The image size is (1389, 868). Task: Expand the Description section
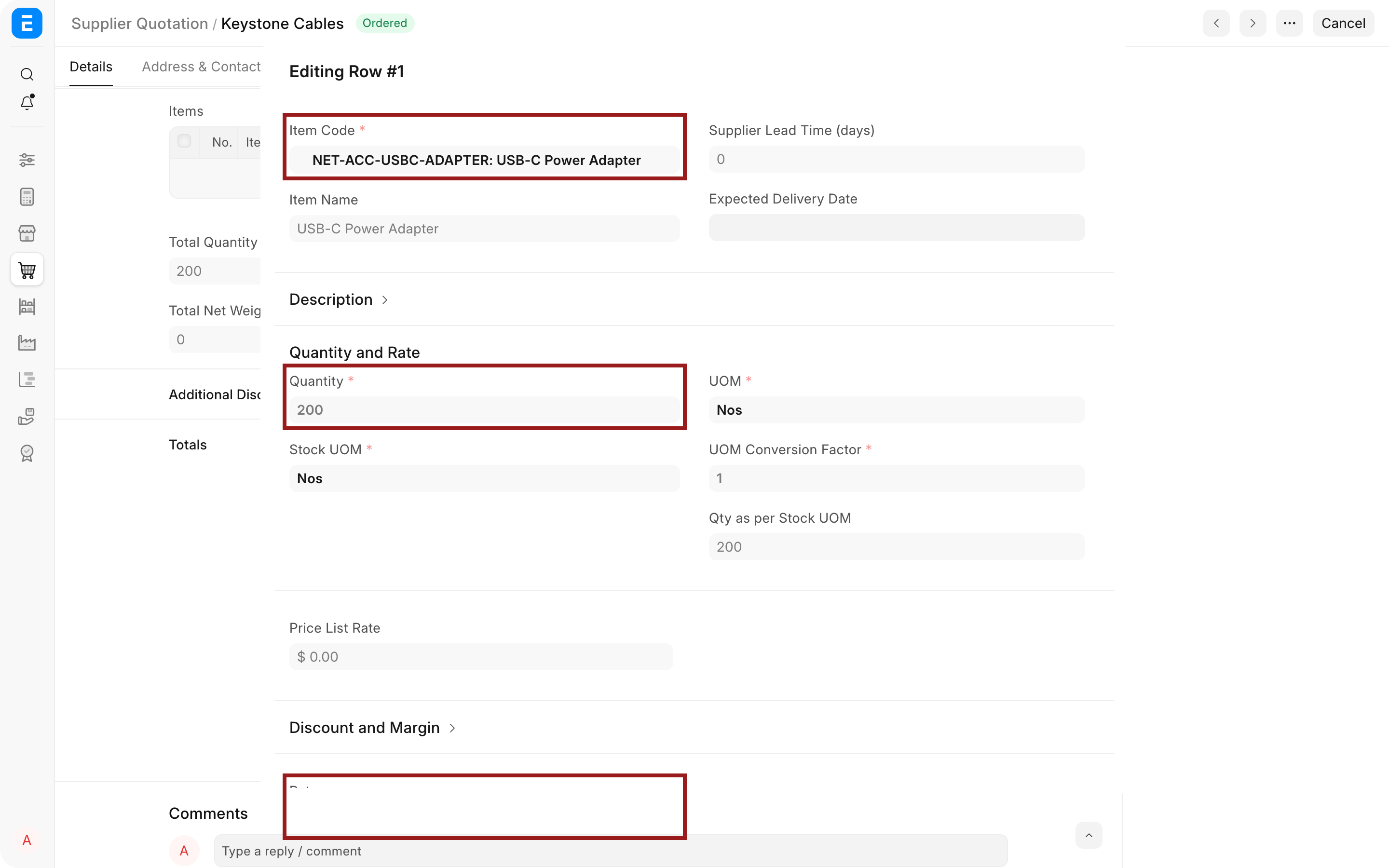pyautogui.click(x=339, y=299)
